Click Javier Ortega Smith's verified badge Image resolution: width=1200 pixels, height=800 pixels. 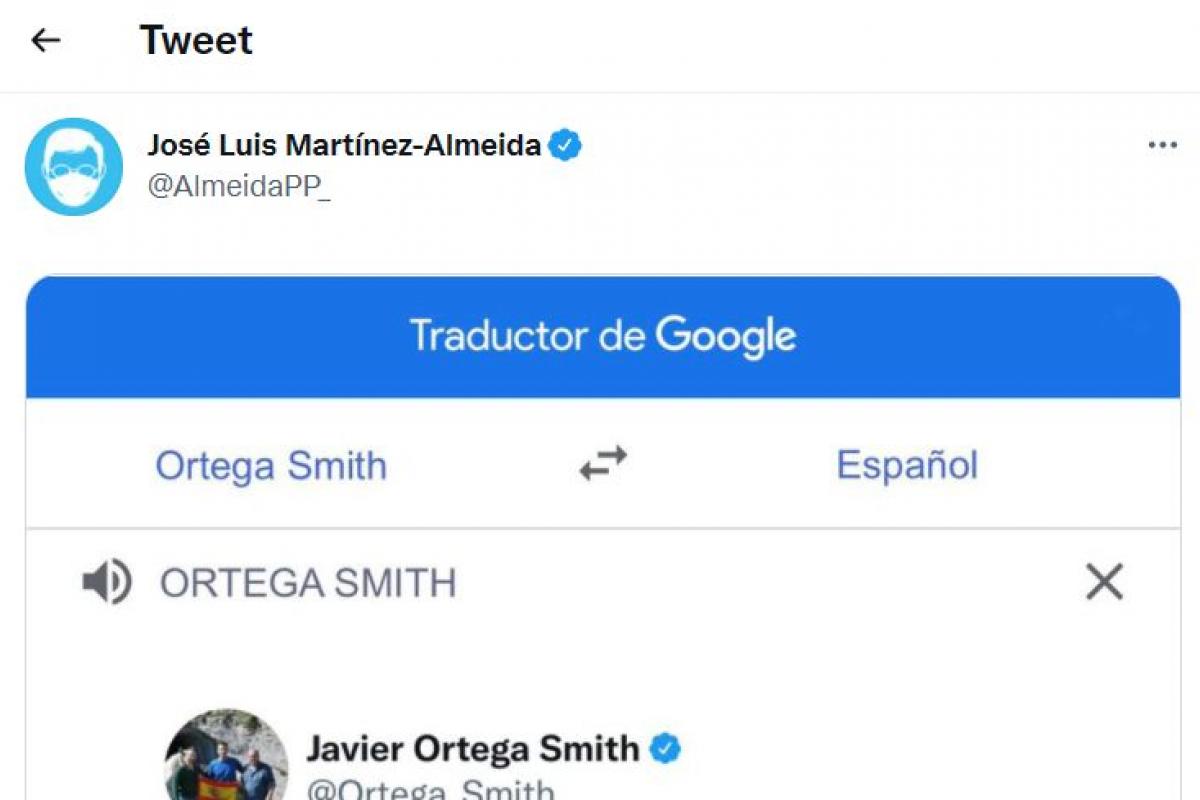[666, 748]
